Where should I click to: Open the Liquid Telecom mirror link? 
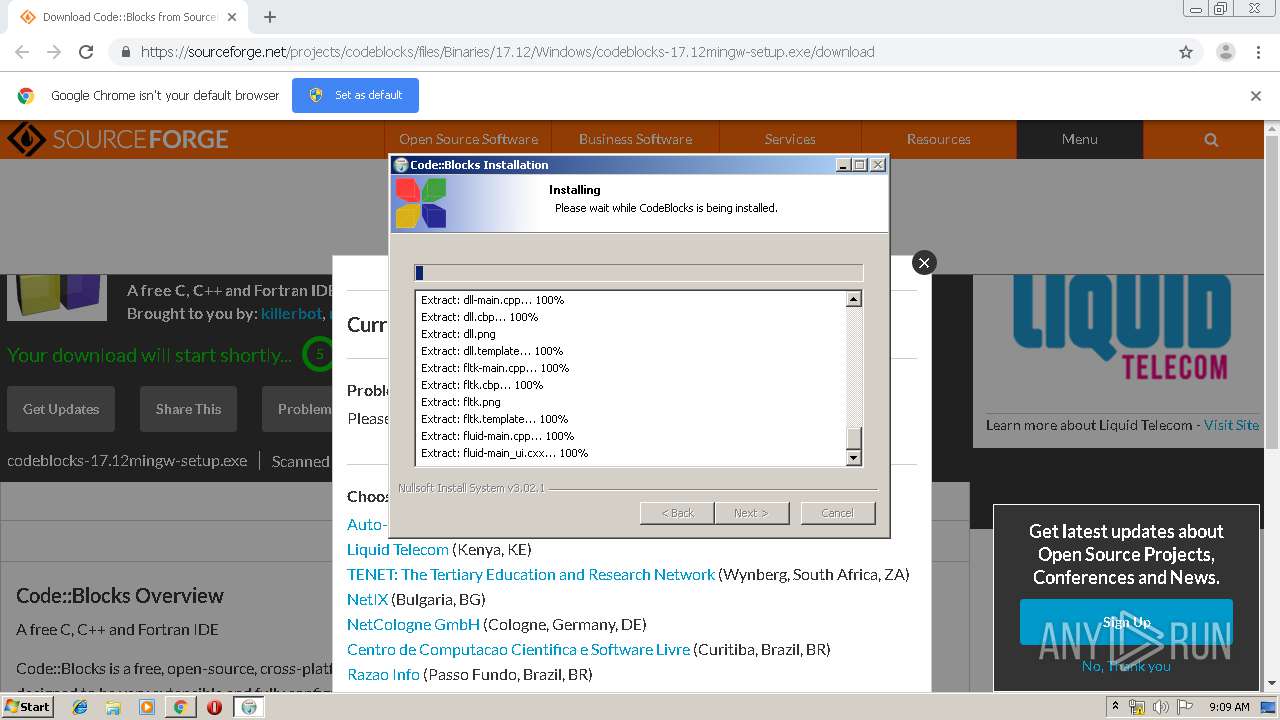click(x=398, y=549)
